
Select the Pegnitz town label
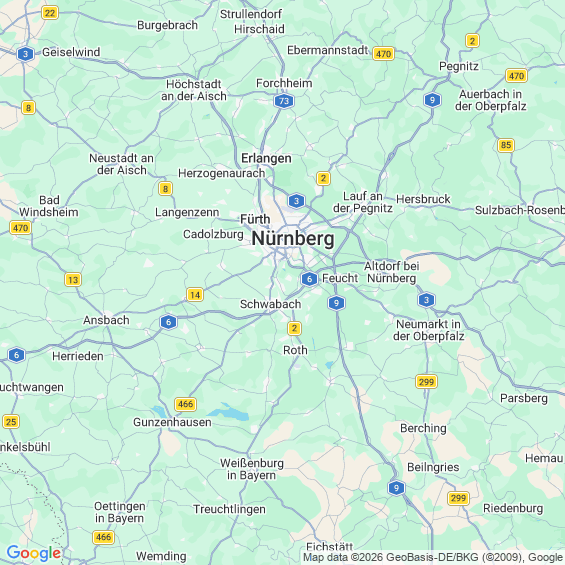[x=459, y=66]
